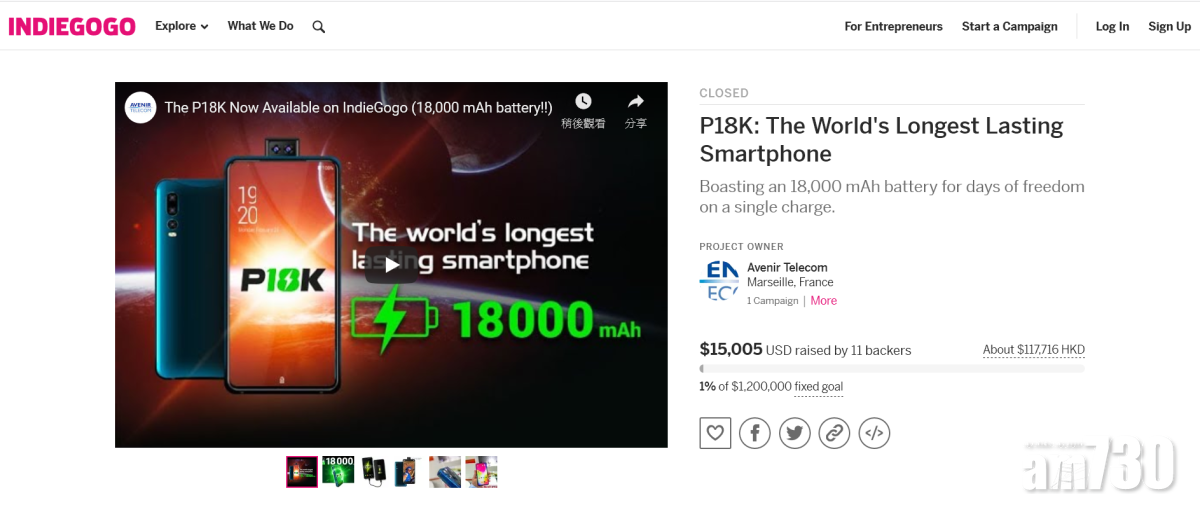Share campaign on Twitter
1200x512 pixels.
794,433
